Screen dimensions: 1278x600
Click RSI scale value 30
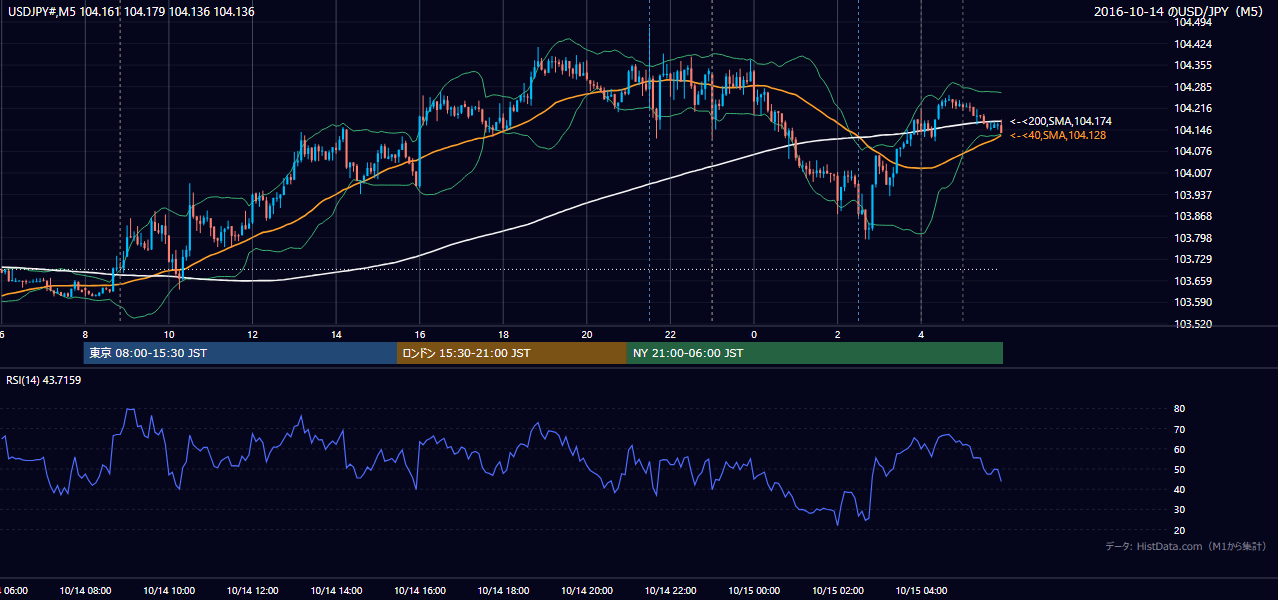pos(1180,510)
